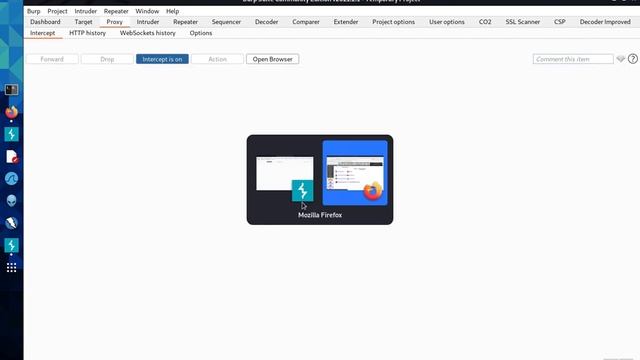Click the Drop button
Screen dimensions: 640x360
pos(107,59)
